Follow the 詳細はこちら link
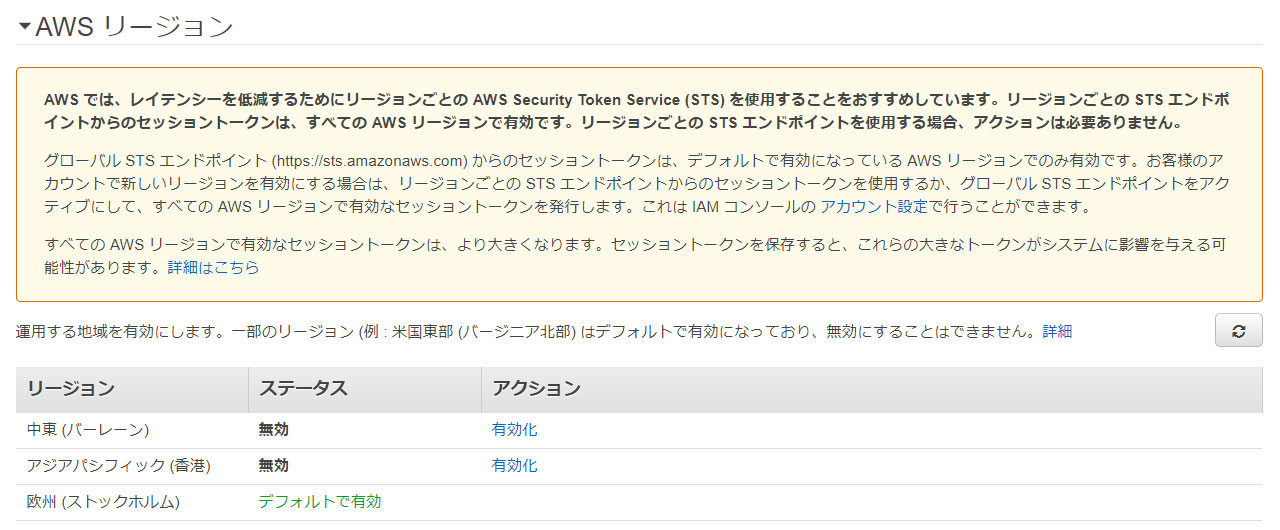Screen dimensions: 1280x530 (x=213, y=267)
